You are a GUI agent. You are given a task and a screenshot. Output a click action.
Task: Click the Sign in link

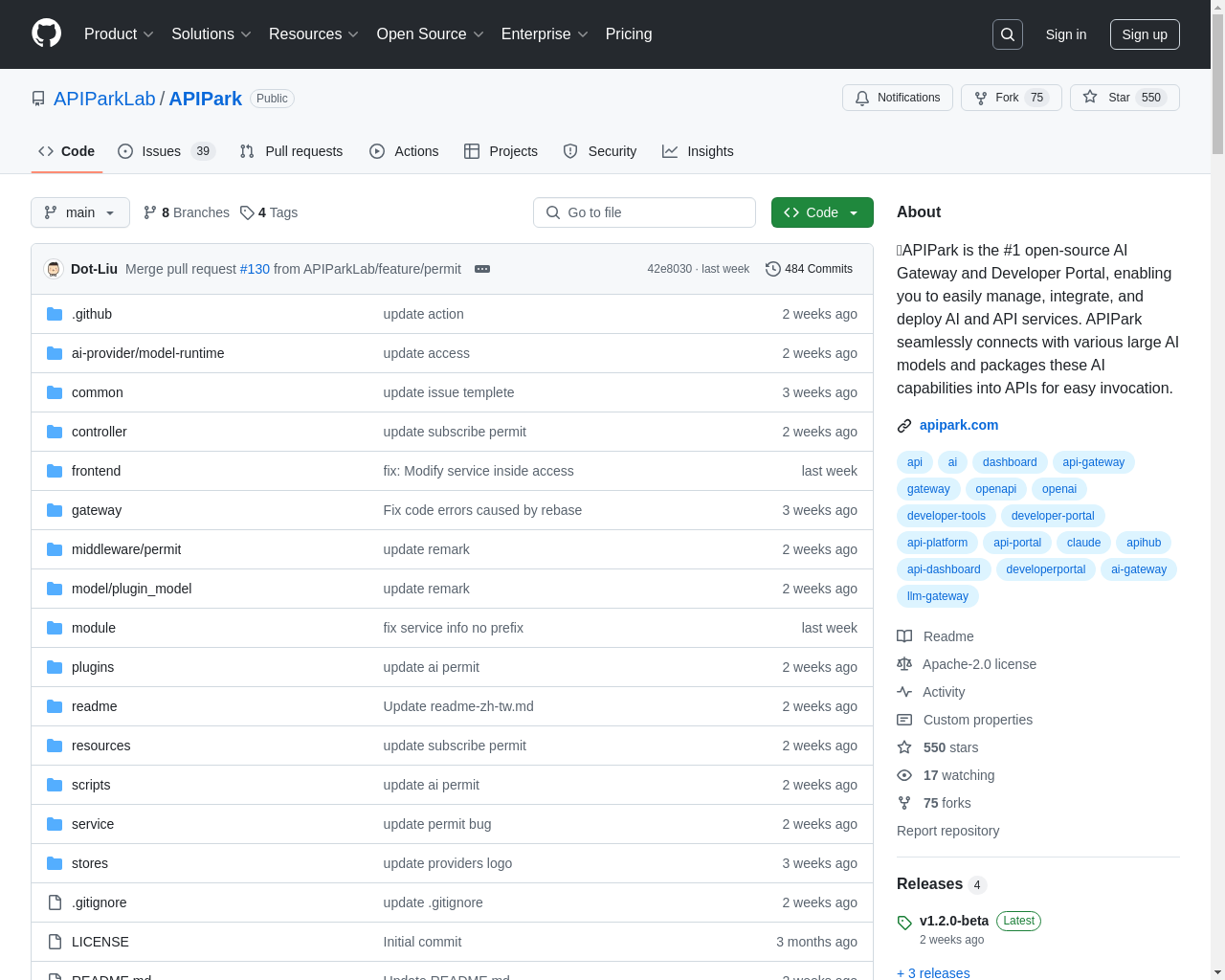pyautogui.click(x=1066, y=34)
